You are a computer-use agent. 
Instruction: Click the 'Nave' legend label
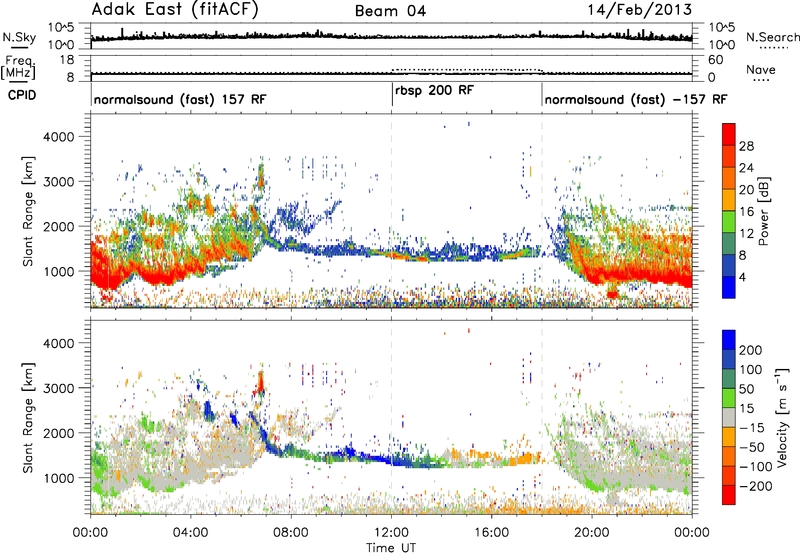point(761,69)
